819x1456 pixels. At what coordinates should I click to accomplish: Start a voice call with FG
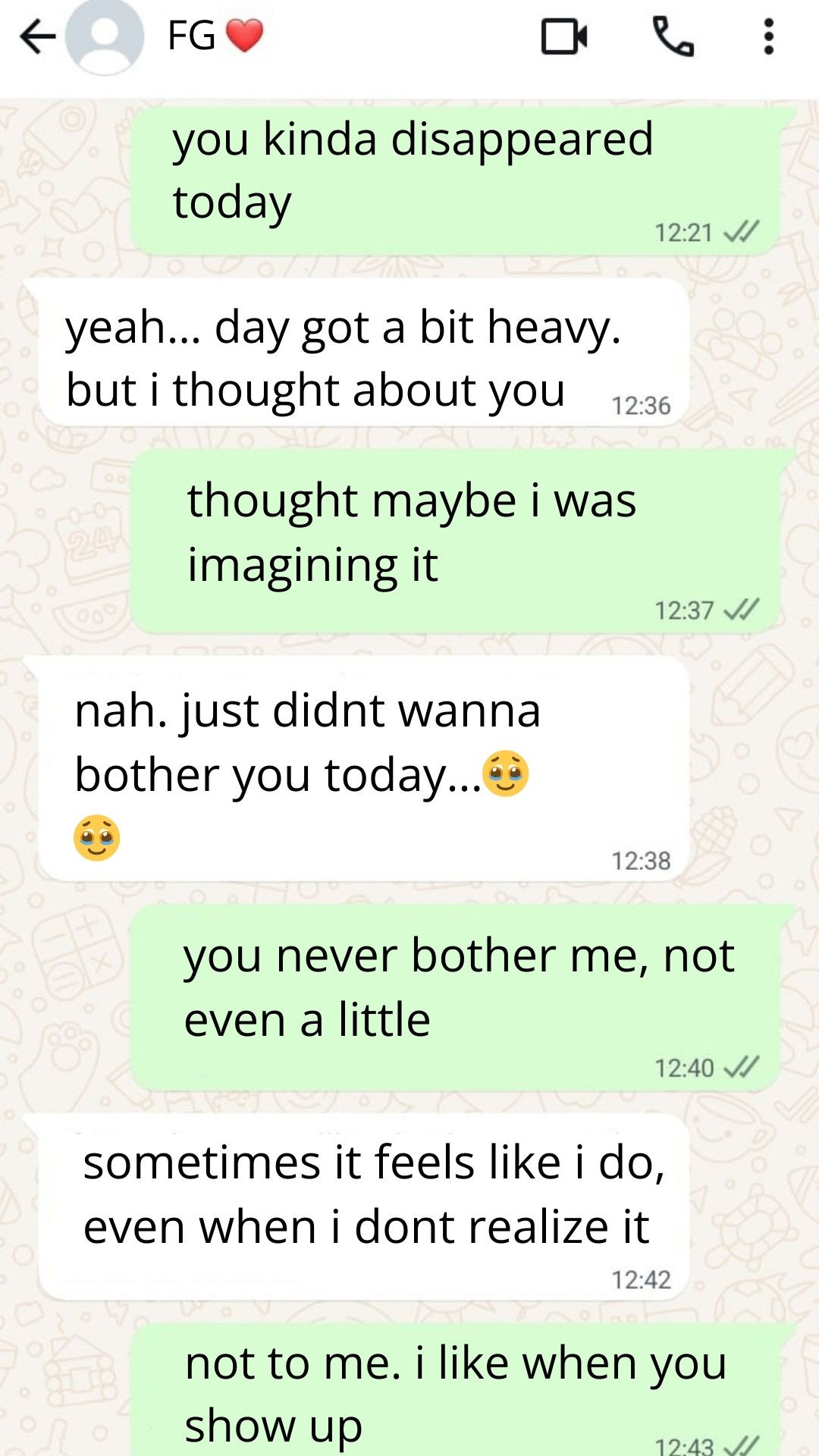tap(673, 37)
